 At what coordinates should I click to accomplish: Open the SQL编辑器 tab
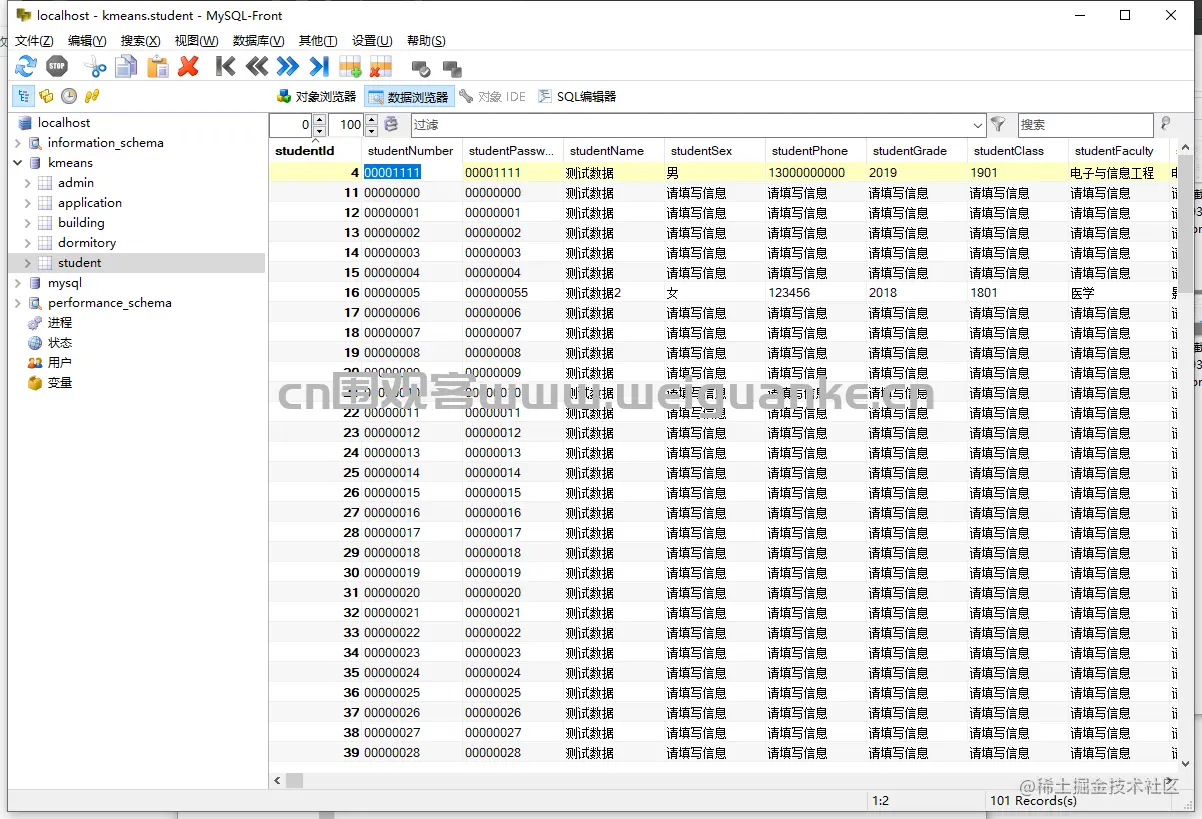(x=577, y=97)
